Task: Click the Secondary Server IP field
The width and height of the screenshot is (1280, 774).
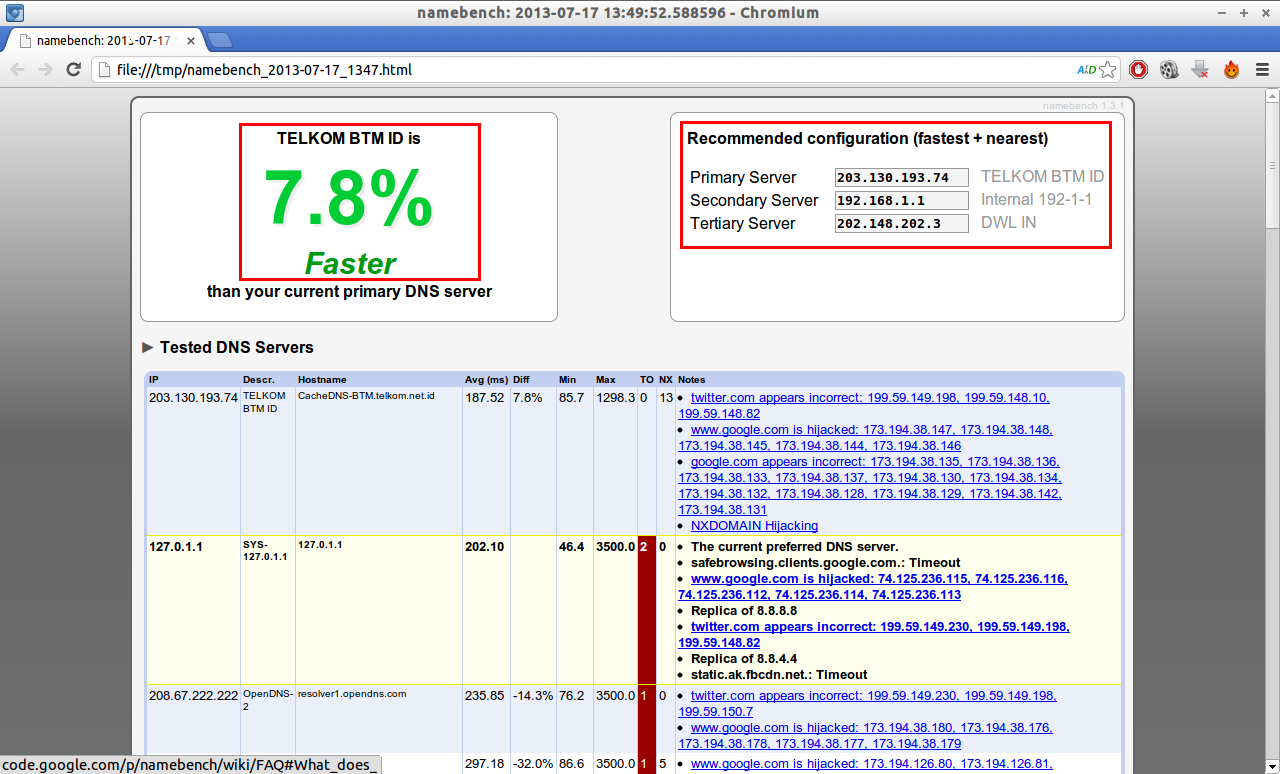Action: pos(901,200)
